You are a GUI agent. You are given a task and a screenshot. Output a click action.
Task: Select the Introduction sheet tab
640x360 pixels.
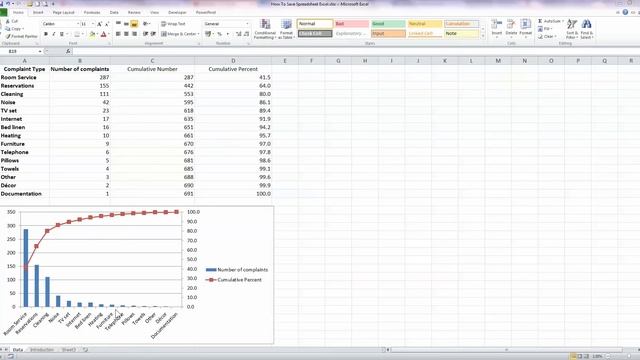pos(42,350)
